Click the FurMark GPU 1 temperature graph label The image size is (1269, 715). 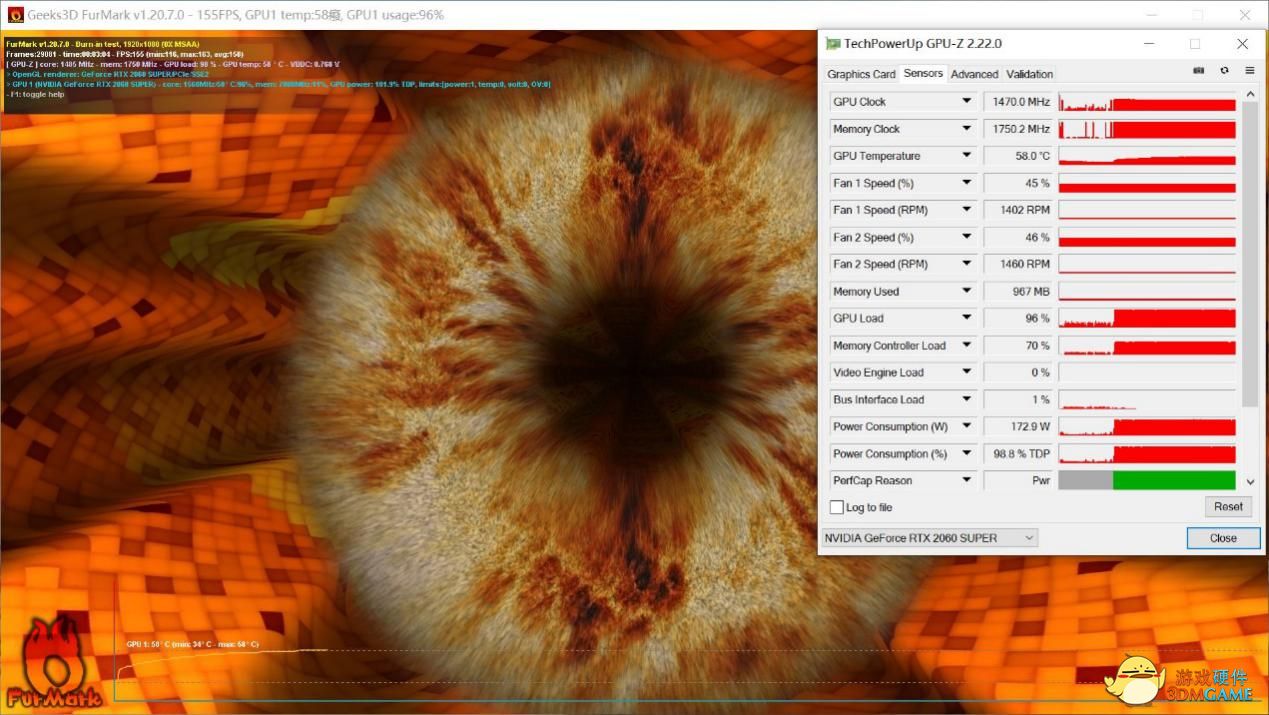[x=192, y=644]
